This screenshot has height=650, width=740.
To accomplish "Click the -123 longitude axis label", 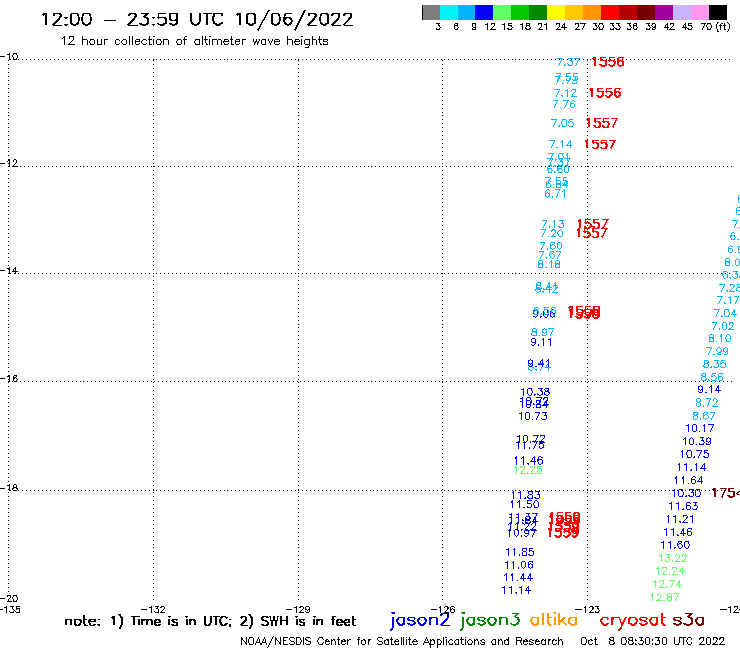I will [x=588, y=609].
